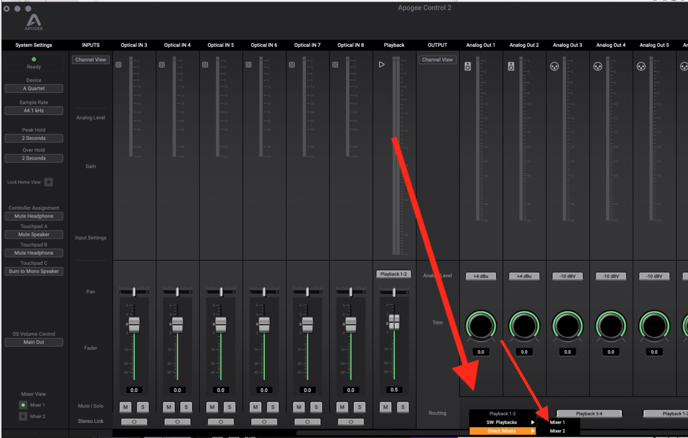The width and height of the screenshot is (688, 438).
Task: Click the Optical IN 6 input icon
Action: click(x=248, y=65)
